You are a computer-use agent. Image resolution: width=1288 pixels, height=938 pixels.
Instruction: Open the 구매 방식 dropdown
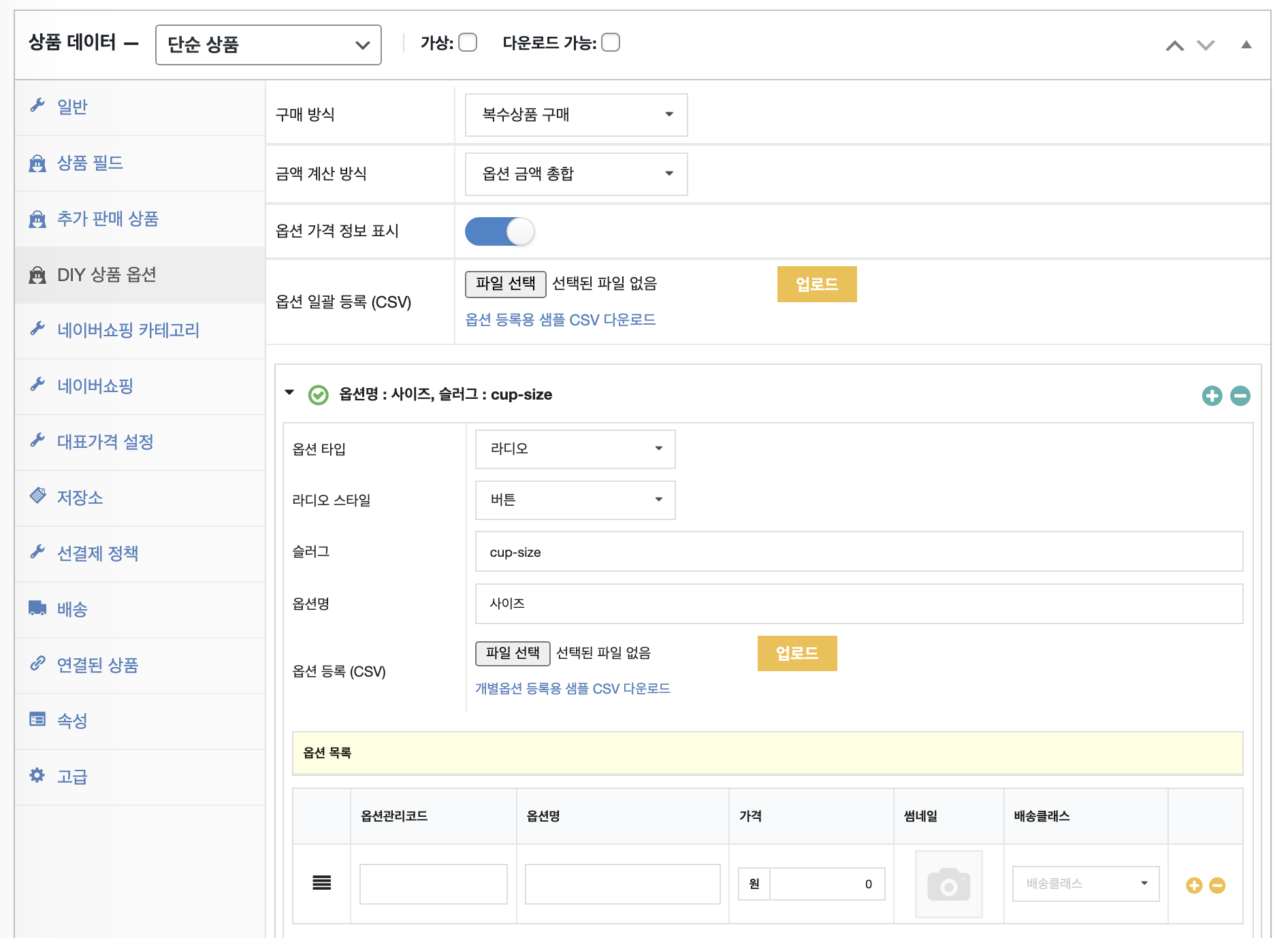point(576,114)
